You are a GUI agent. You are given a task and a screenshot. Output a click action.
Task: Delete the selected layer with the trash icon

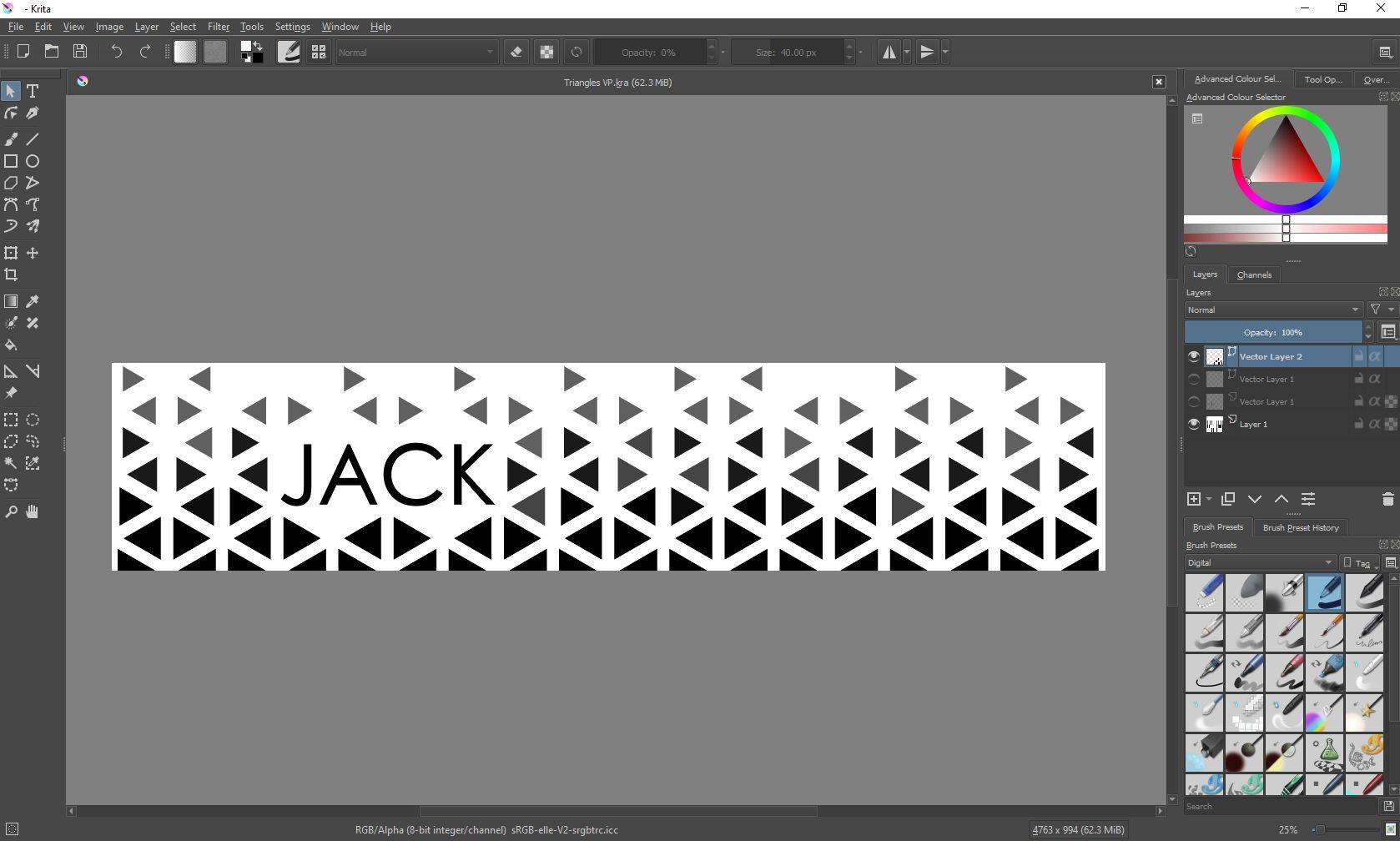[1387, 499]
